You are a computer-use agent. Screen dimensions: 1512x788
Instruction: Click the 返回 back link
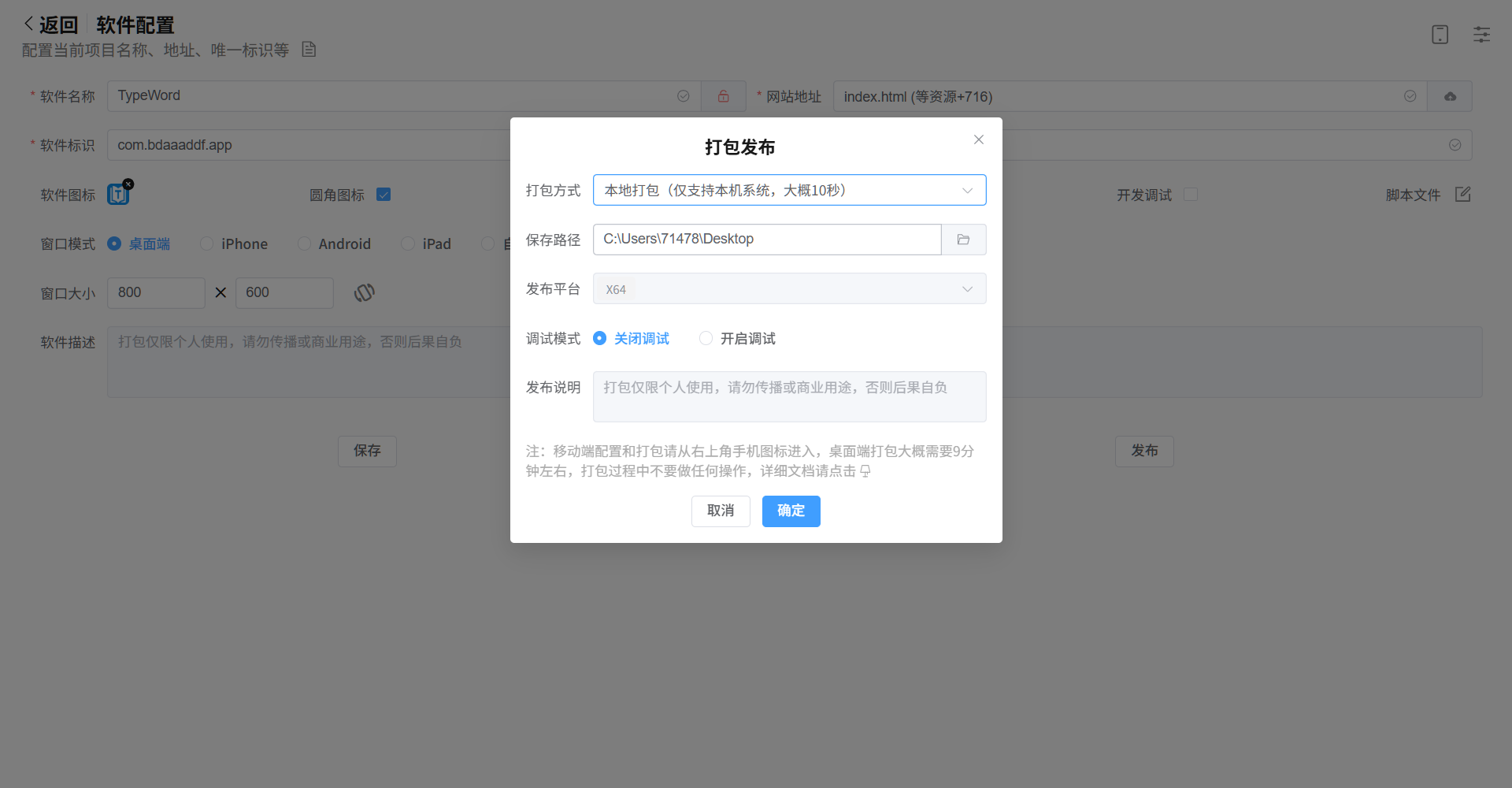[x=52, y=25]
